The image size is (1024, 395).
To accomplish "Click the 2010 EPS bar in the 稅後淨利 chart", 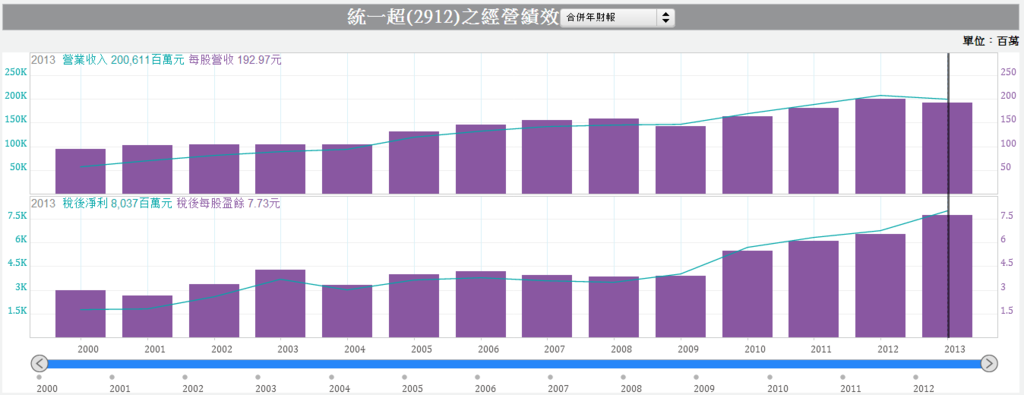I will pos(747,294).
